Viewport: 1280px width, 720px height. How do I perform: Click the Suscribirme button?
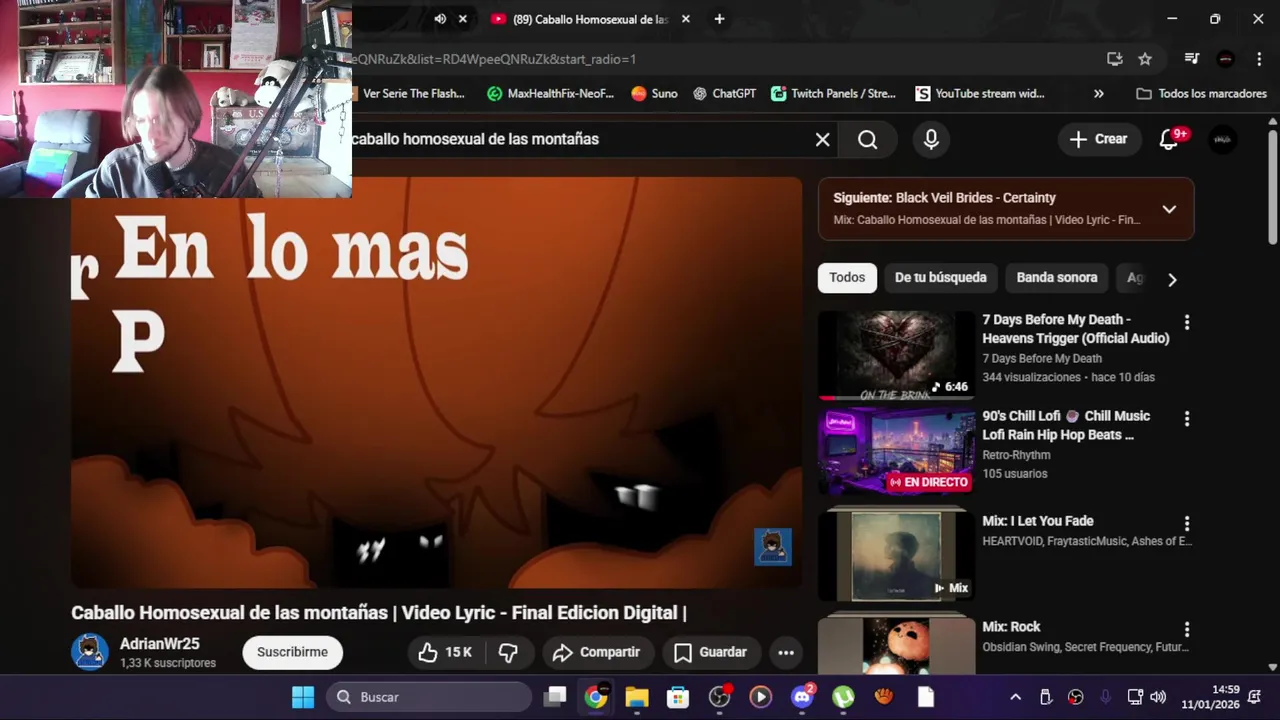292,652
